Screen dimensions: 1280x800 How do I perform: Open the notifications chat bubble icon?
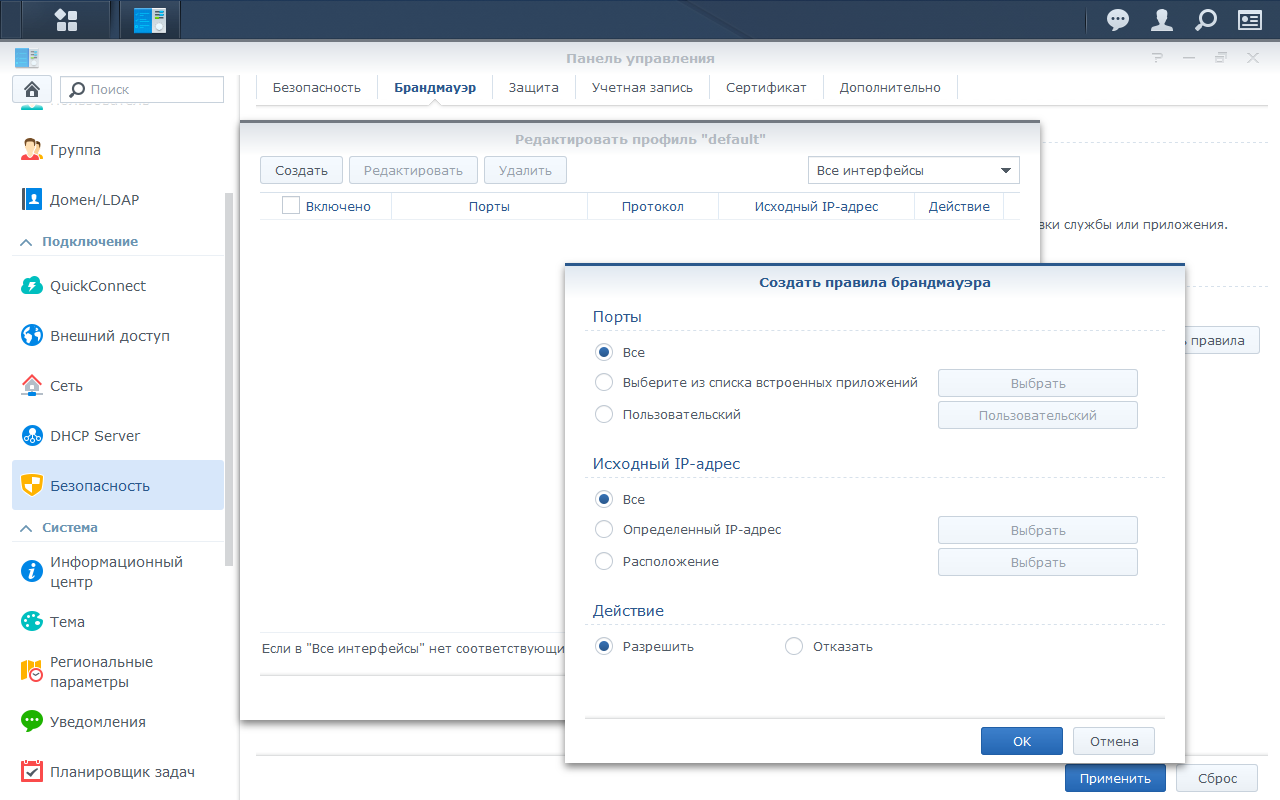coord(1118,20)
